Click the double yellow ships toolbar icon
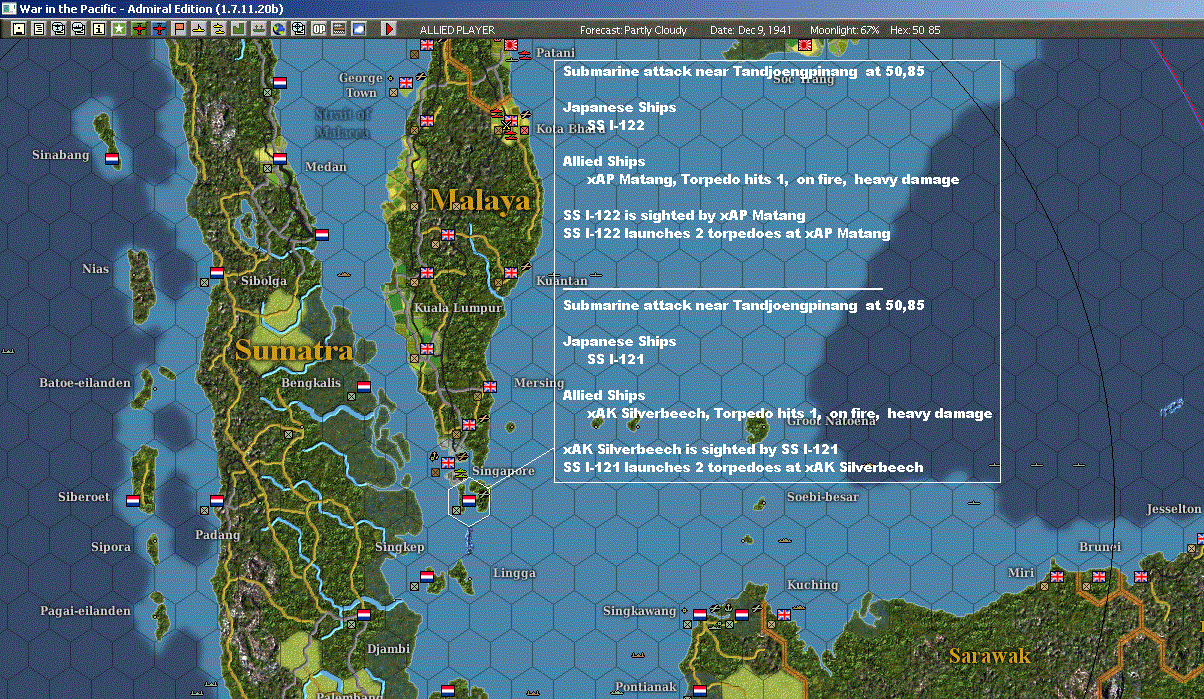1204x699 pixels. click(218, 29)
